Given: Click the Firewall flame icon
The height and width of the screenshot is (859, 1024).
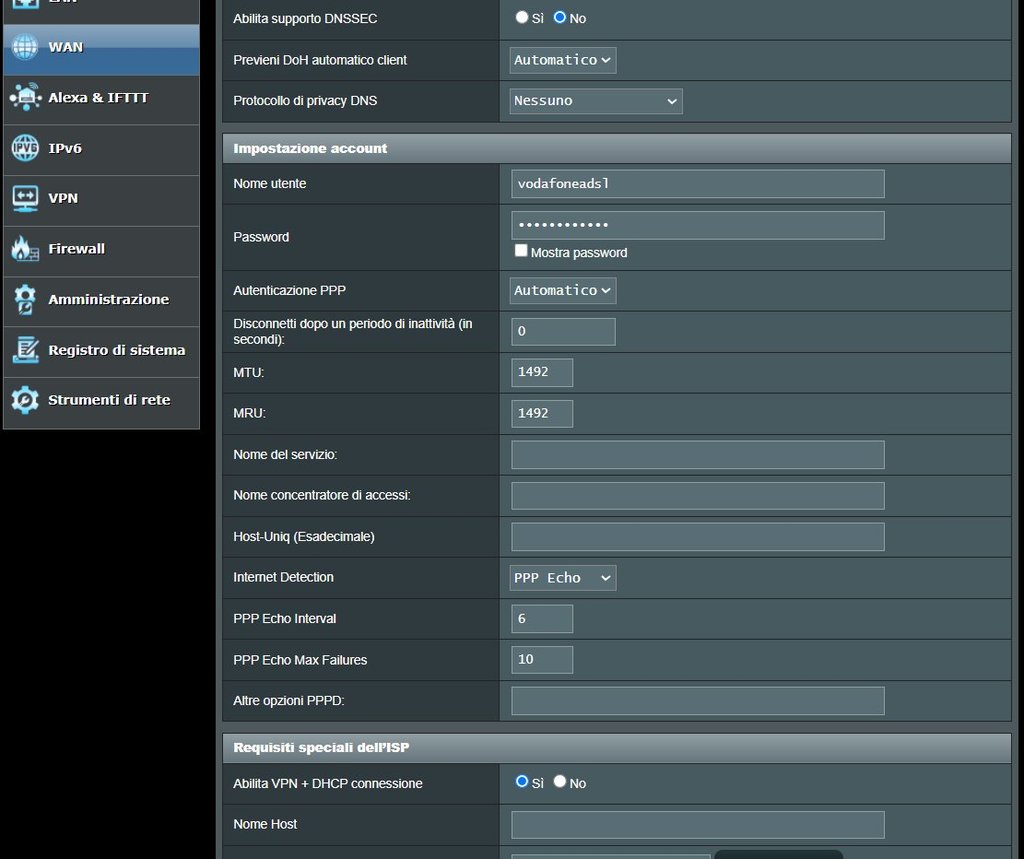Looking at the screenshot, I should [x=25, y=249].
